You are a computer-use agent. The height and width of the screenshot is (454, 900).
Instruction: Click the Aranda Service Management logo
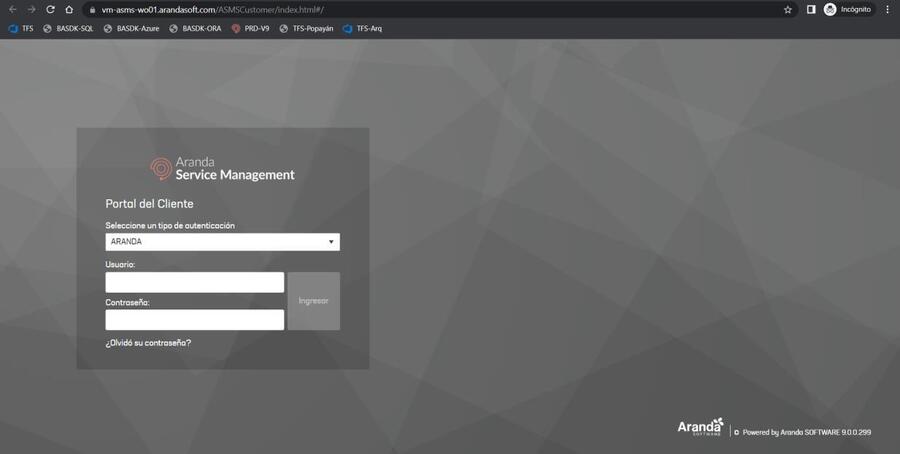tap(222, 169)
